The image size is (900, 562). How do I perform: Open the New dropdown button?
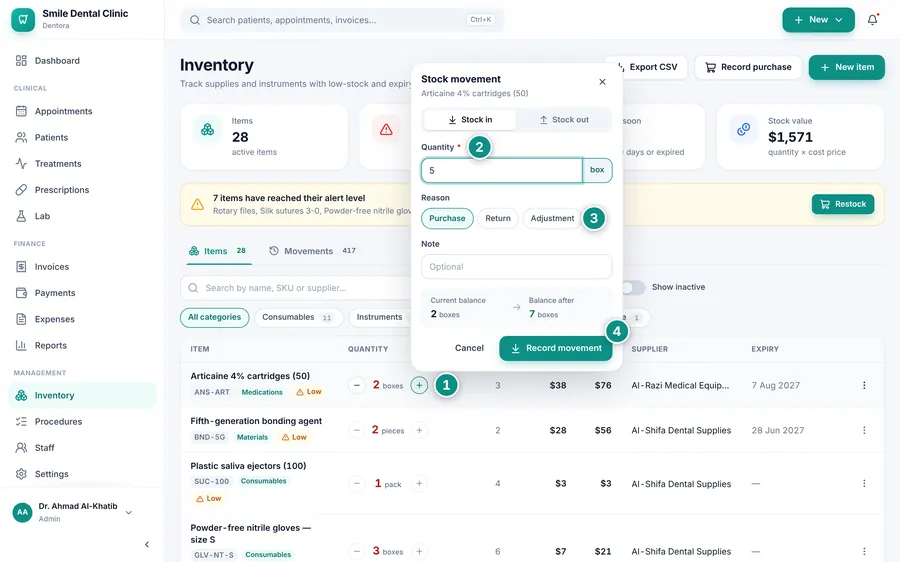[818, 20]
